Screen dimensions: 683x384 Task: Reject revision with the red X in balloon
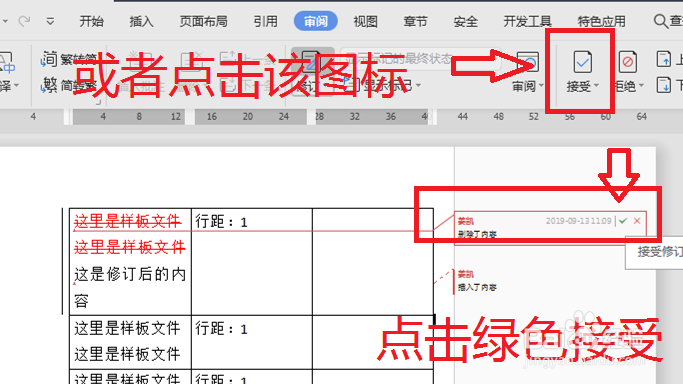click(637, 221)
